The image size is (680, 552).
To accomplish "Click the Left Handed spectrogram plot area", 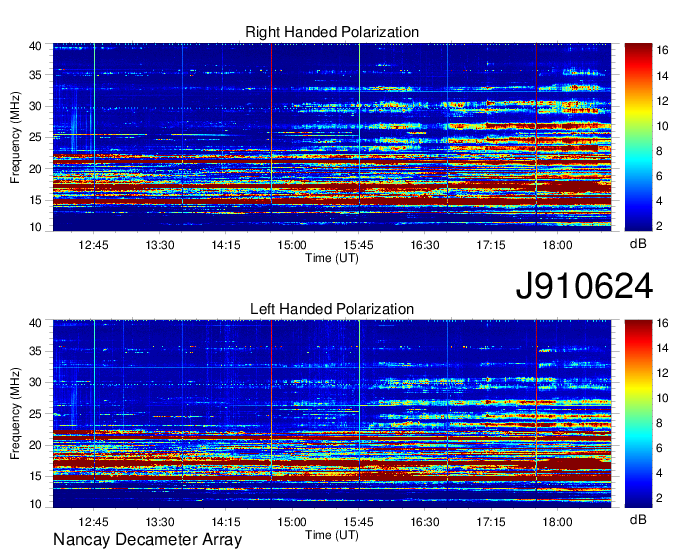I will pos(332,414).
